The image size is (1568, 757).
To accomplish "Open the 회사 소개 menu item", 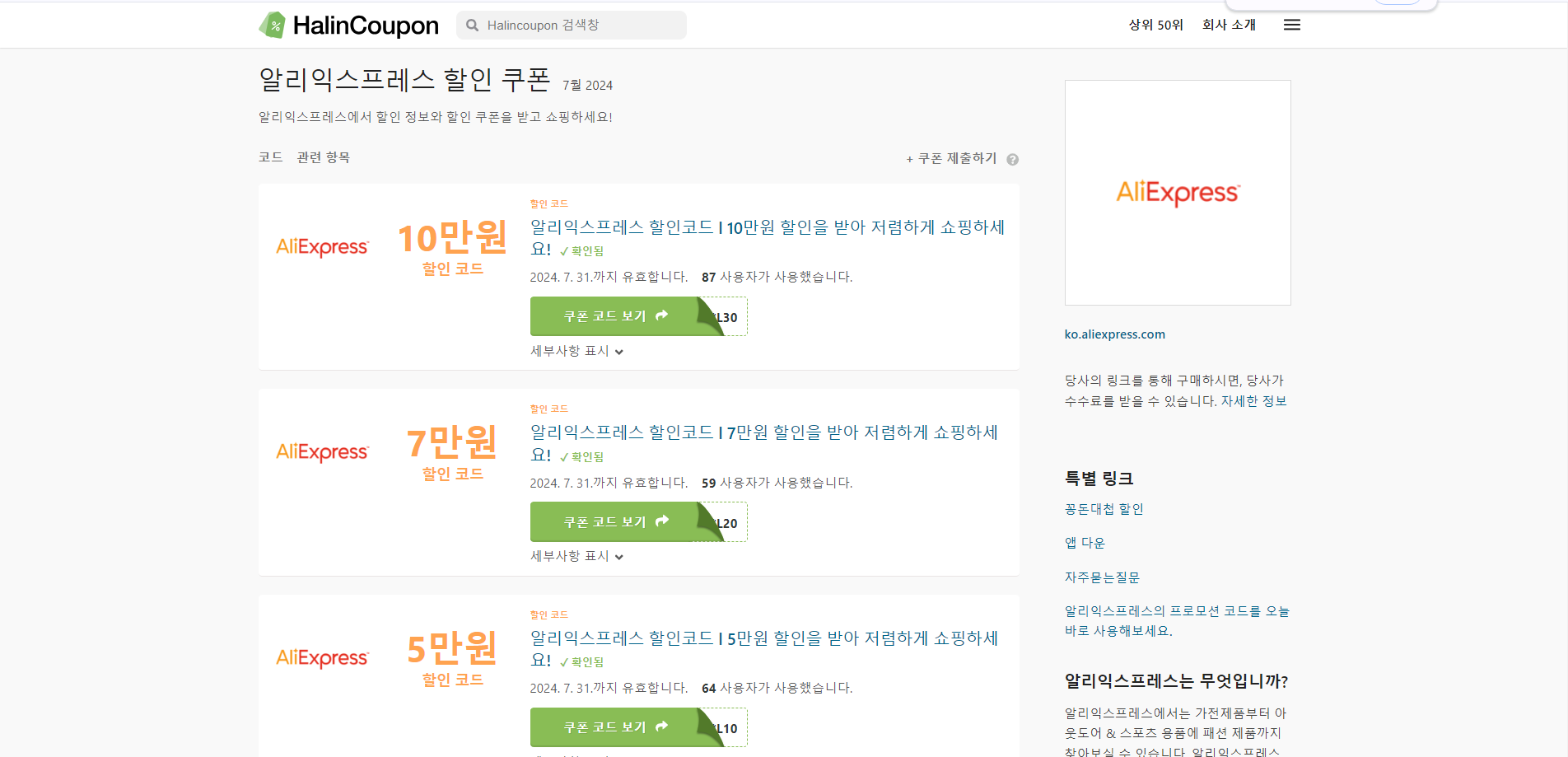I will coord(1229,25).
